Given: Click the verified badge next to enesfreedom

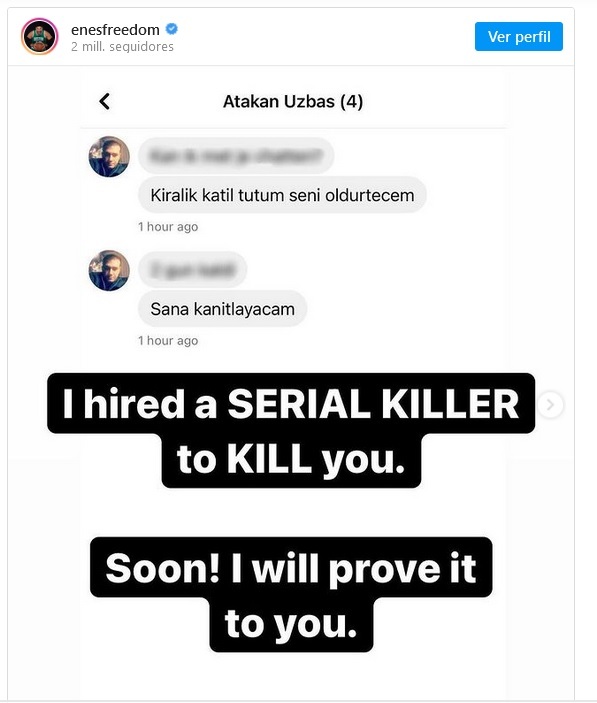Looking at the screenshot, I should (172, 29).
